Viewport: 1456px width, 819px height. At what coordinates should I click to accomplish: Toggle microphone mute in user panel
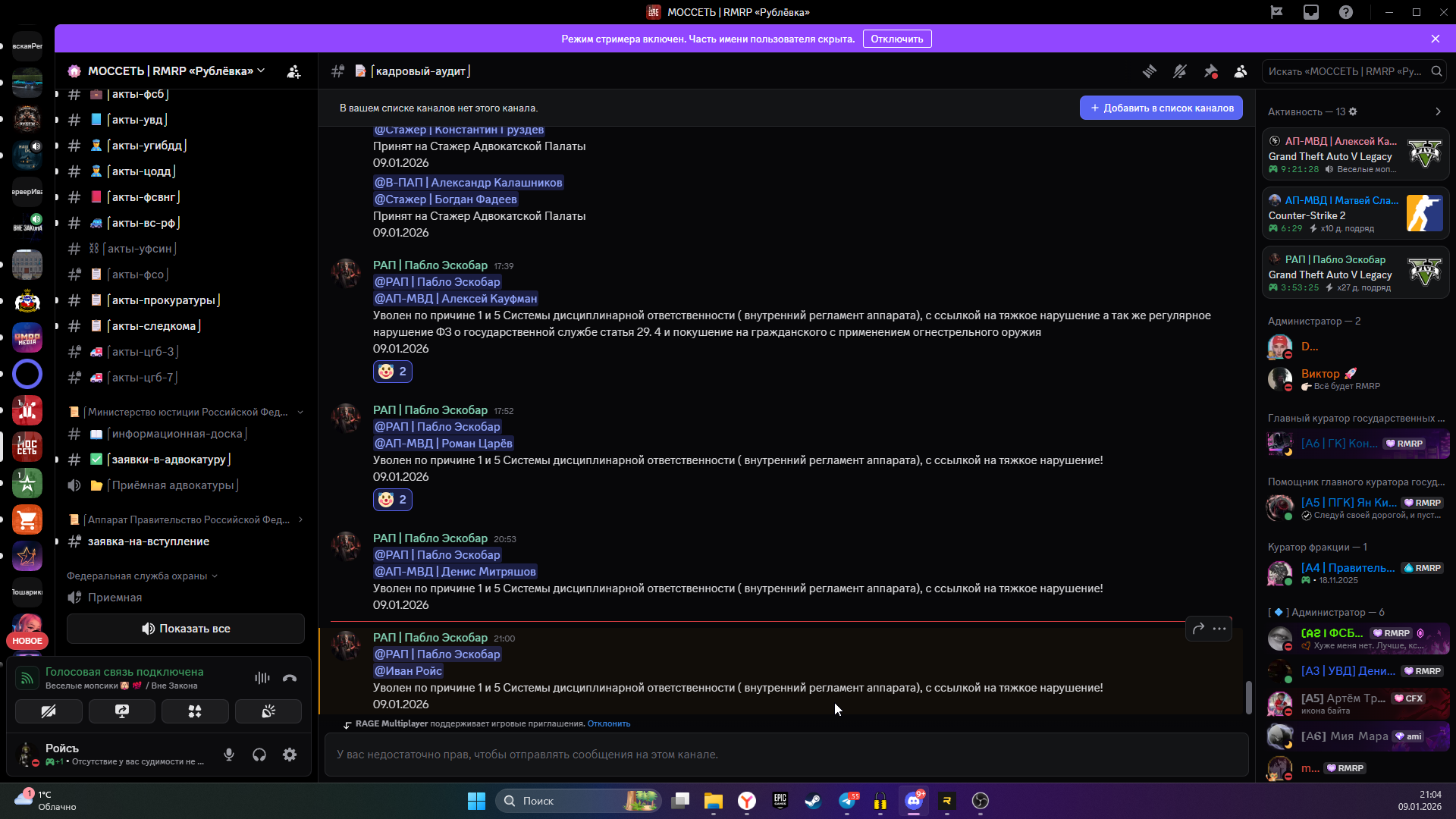point(229,755)
